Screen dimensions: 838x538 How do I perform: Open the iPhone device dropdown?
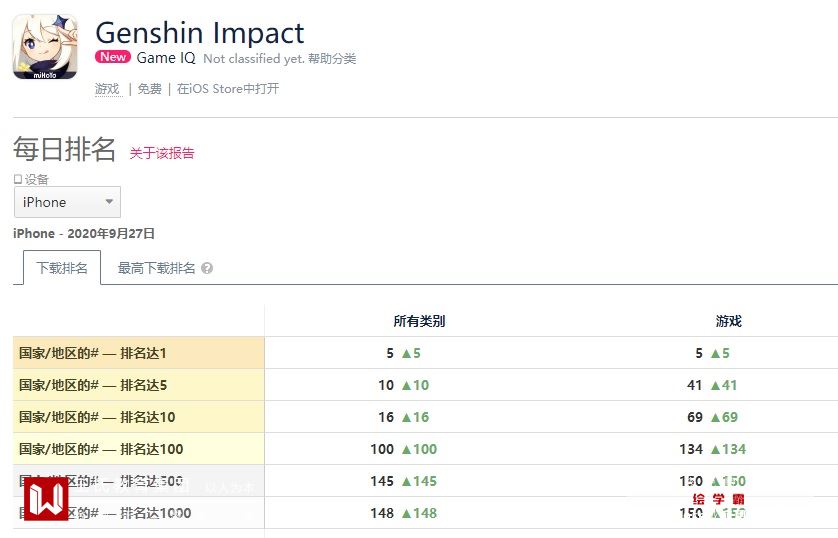tap(67, 202)
